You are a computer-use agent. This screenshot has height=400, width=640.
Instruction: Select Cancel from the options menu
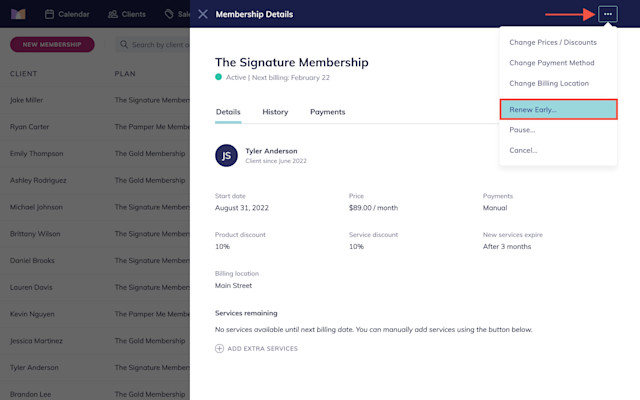[523, 150]
